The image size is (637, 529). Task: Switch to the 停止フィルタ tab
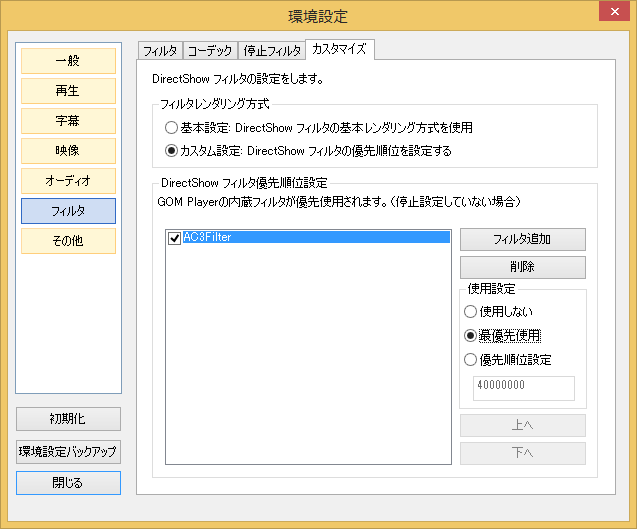(272, 51)
